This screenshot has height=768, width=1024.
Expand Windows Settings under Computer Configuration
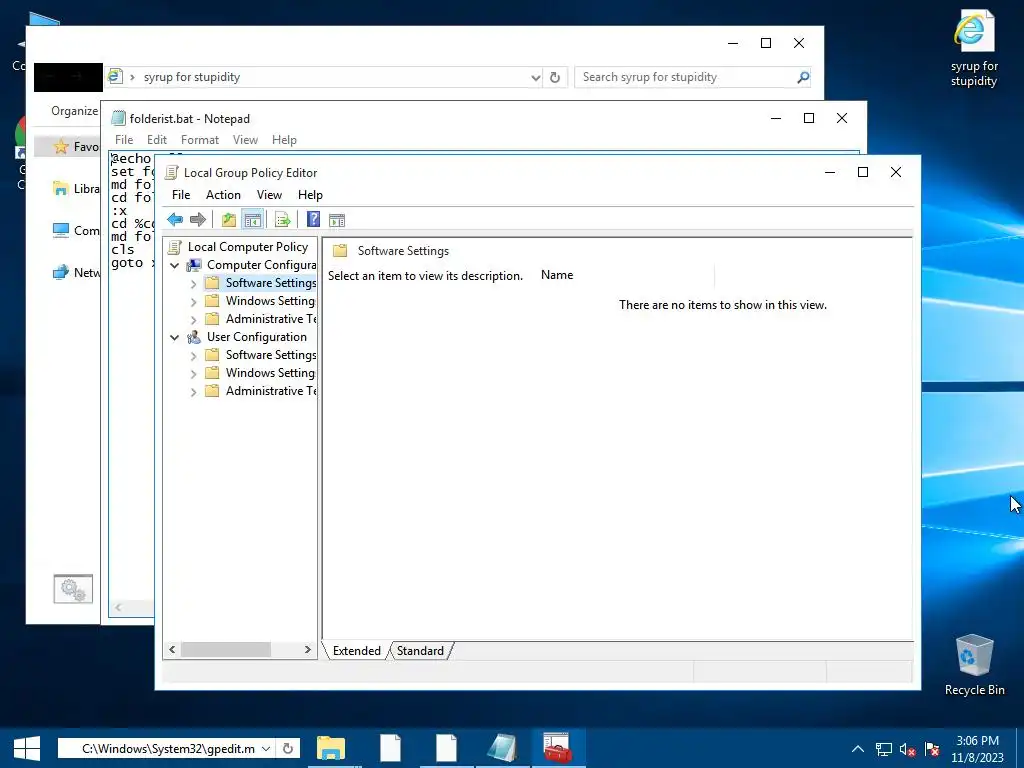[193, 302]
